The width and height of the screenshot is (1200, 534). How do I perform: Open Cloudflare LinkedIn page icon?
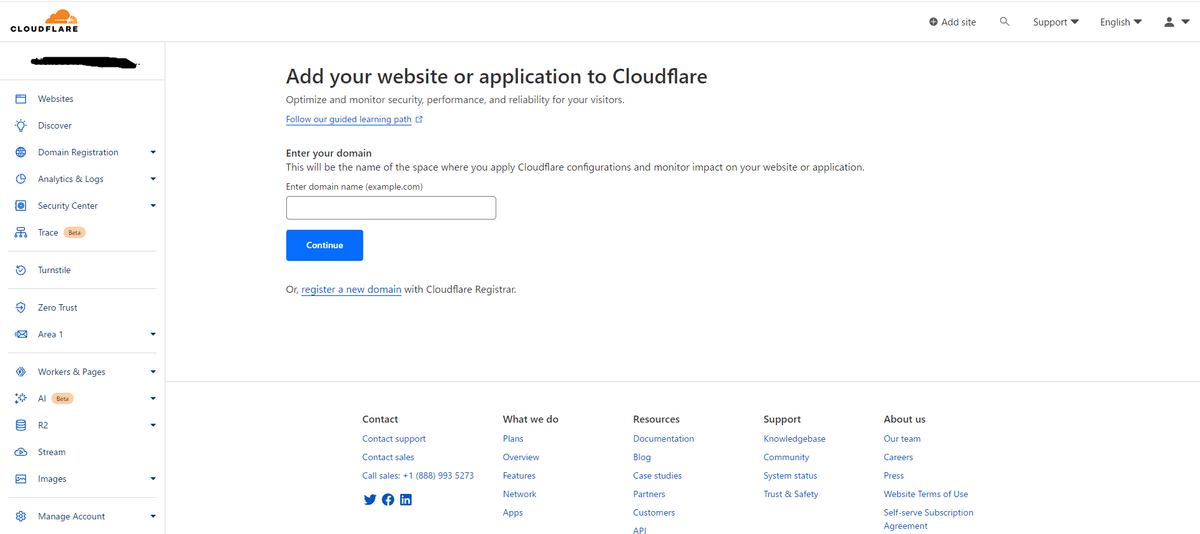[405, 500]
